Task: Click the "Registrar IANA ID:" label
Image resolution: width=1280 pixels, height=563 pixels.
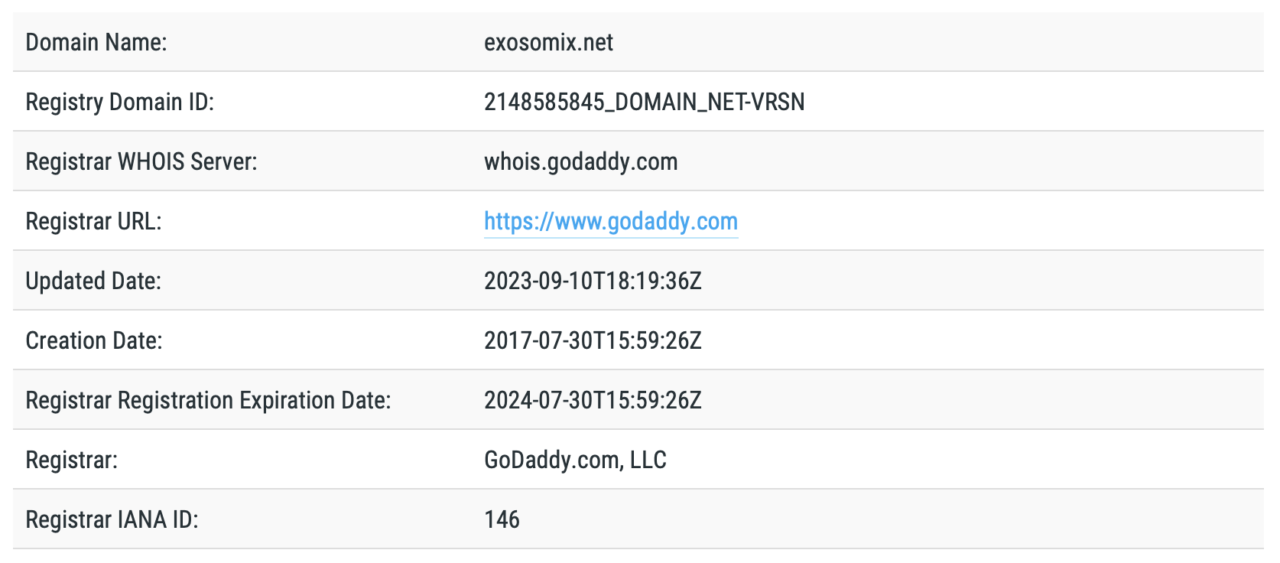Action: pos(111,520)
